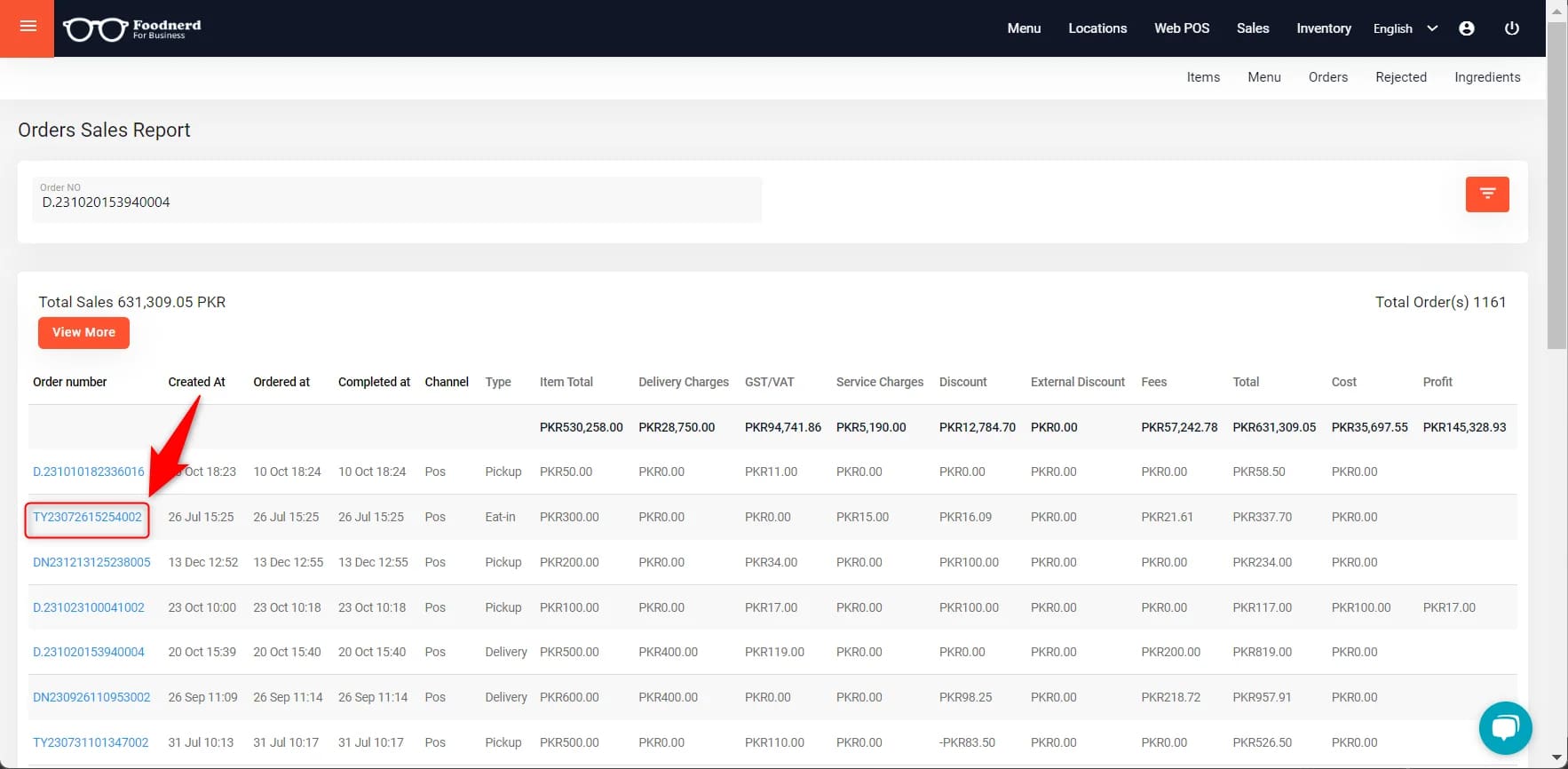The width and height of the screenshot is (1568, 769).
Task: Click the Completed at column header
Action: (x=374, y=382)
